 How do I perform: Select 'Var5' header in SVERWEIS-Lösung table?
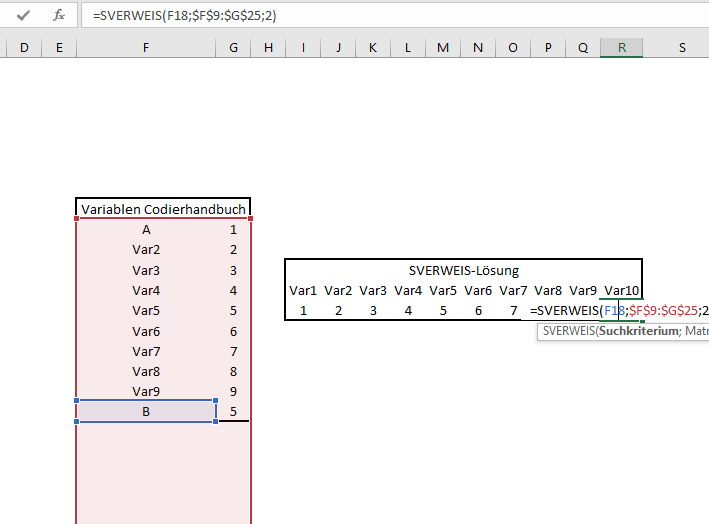[443, 290]
